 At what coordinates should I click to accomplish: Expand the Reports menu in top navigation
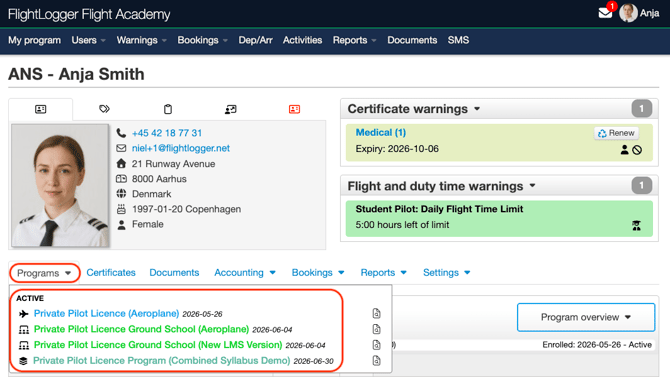point(355,40)
